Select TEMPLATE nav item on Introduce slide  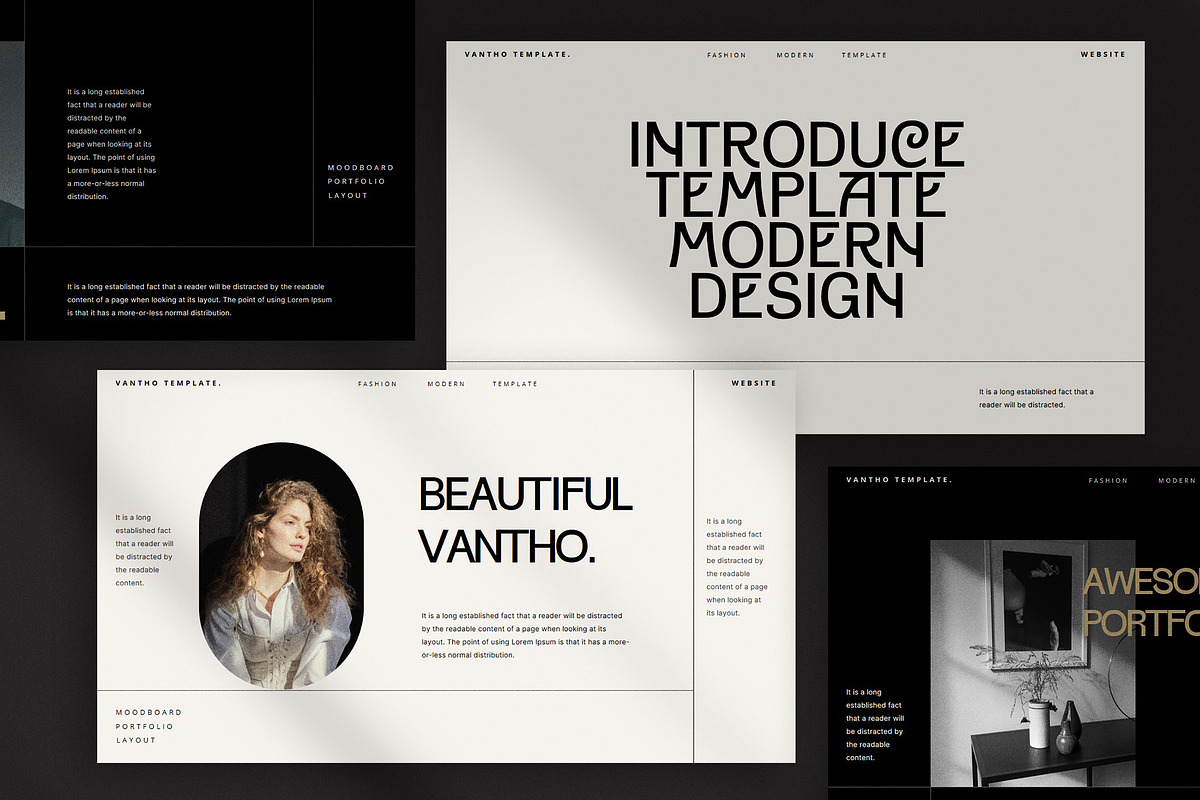click(864, 55)
